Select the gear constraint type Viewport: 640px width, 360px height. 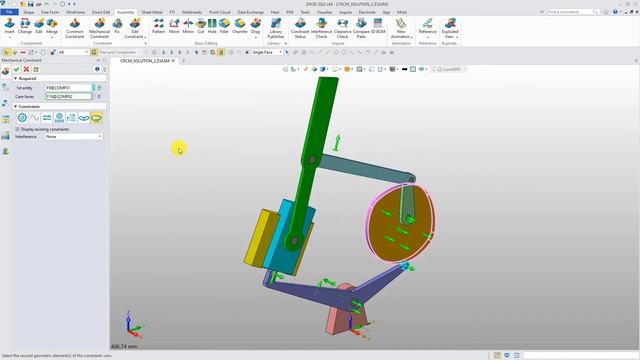tap(22, 118)
